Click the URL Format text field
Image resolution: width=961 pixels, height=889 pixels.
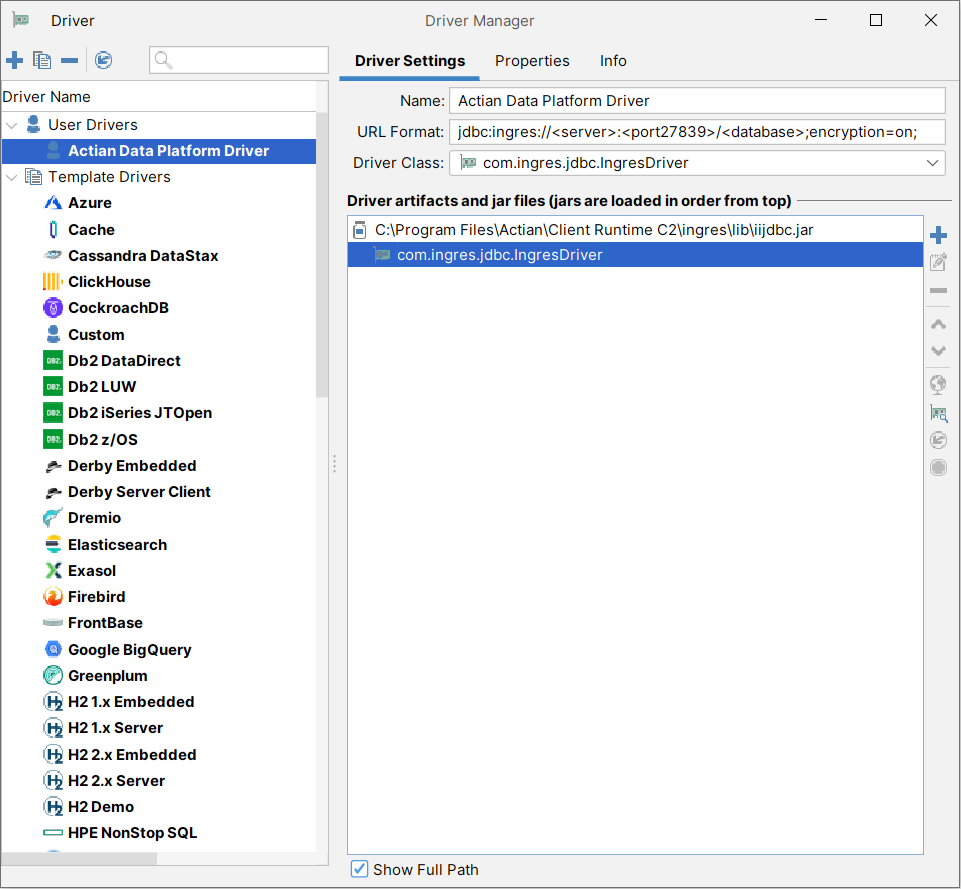[x=697, y=132]
